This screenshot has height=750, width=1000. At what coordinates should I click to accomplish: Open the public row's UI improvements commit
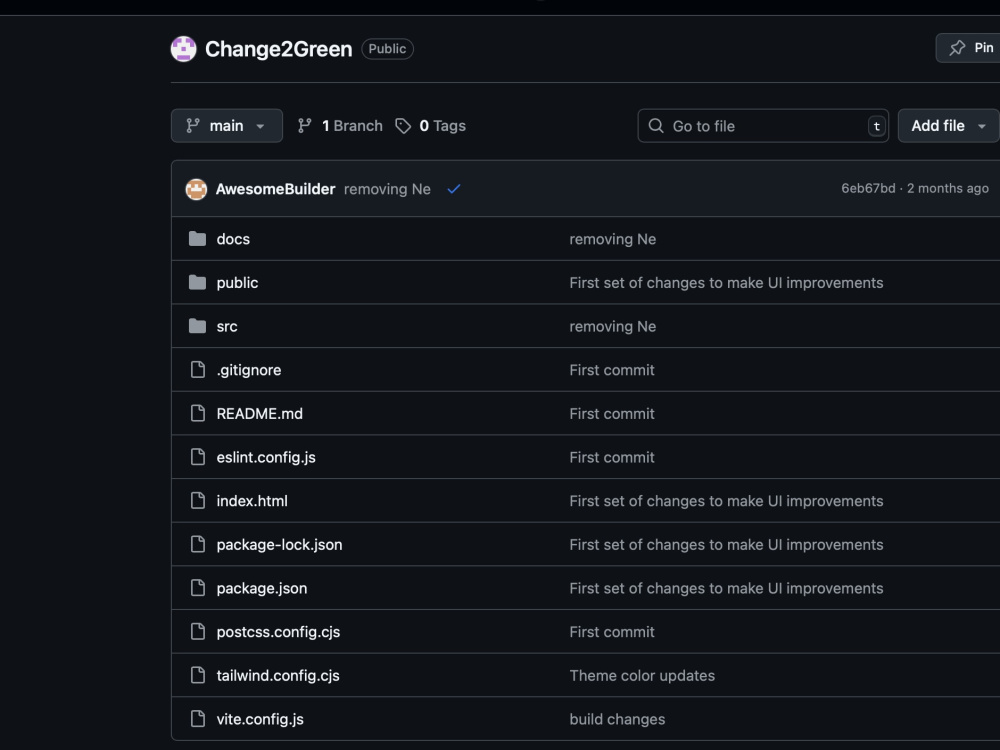pyautogui.click(x=726, y=283)
